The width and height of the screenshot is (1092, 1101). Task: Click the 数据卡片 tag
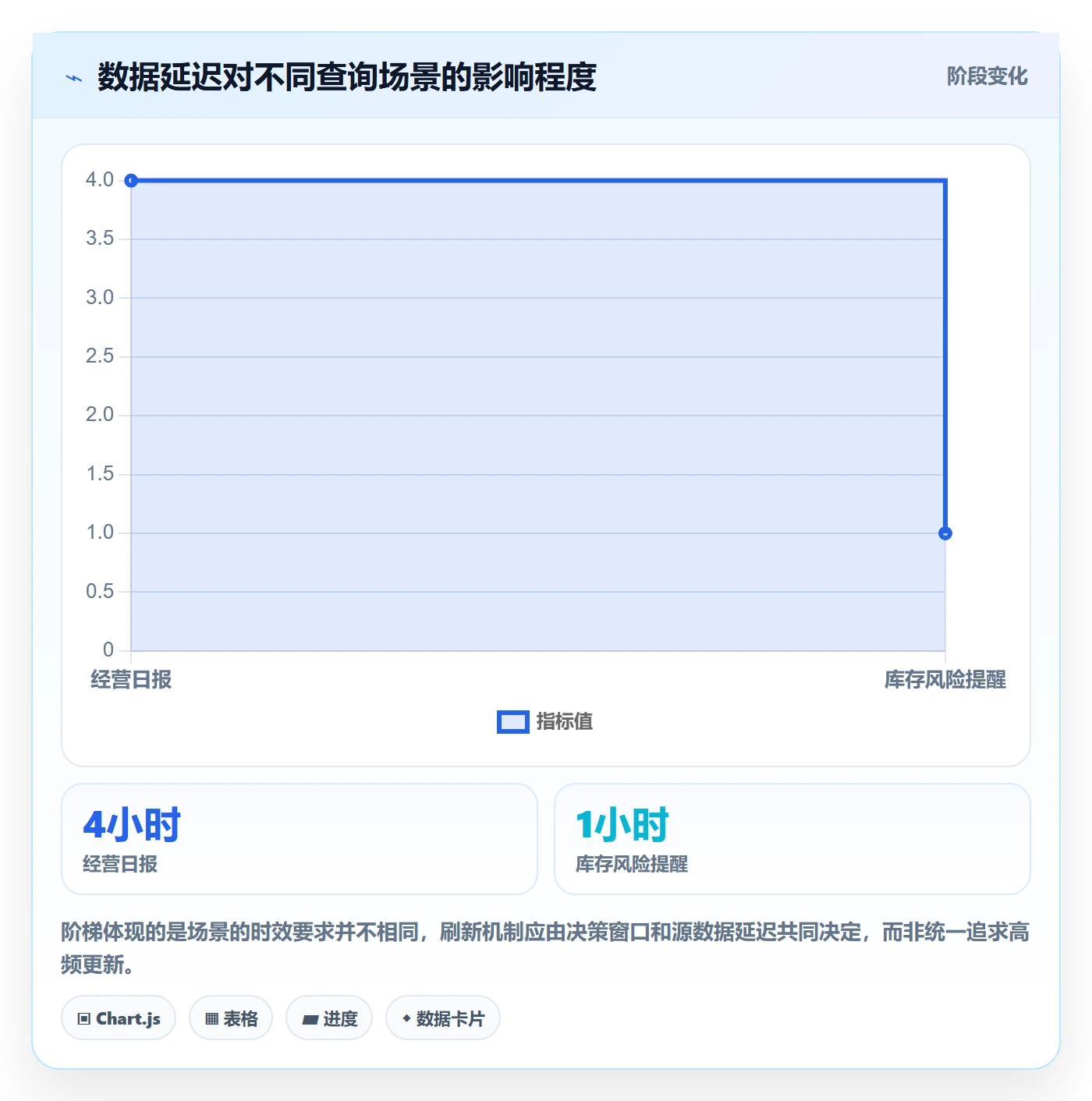pyautogui.click(x=443, y=1018)
